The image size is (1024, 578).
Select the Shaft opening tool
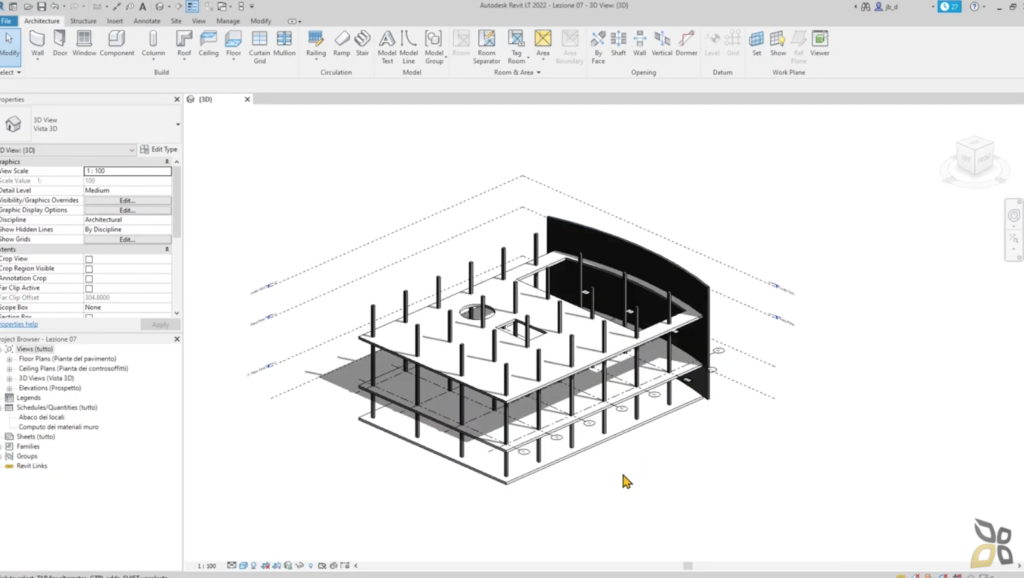coord(618,44)
